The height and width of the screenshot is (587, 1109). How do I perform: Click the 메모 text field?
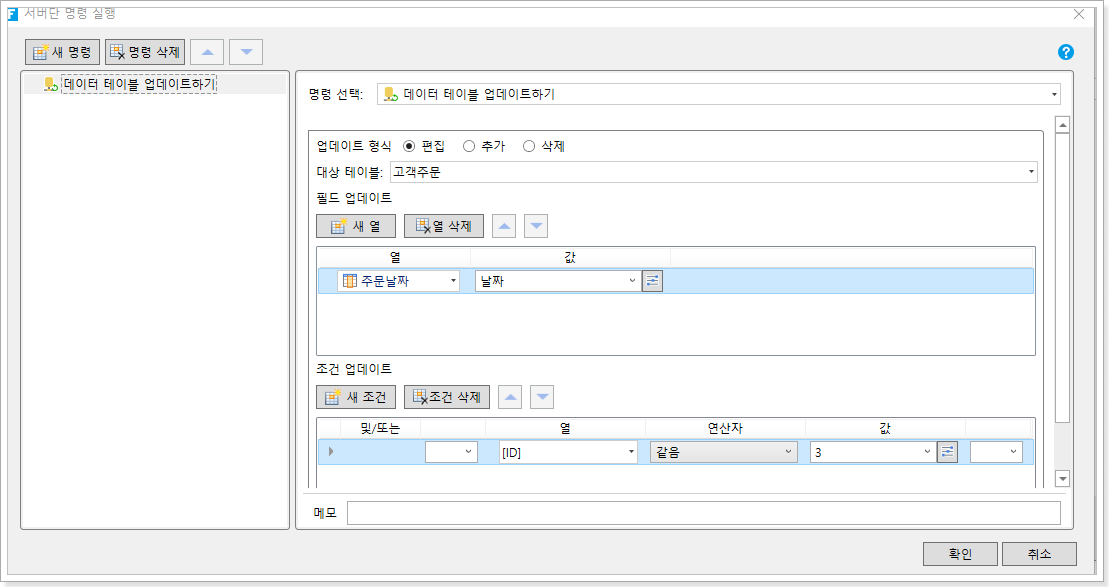click(703, 513)
